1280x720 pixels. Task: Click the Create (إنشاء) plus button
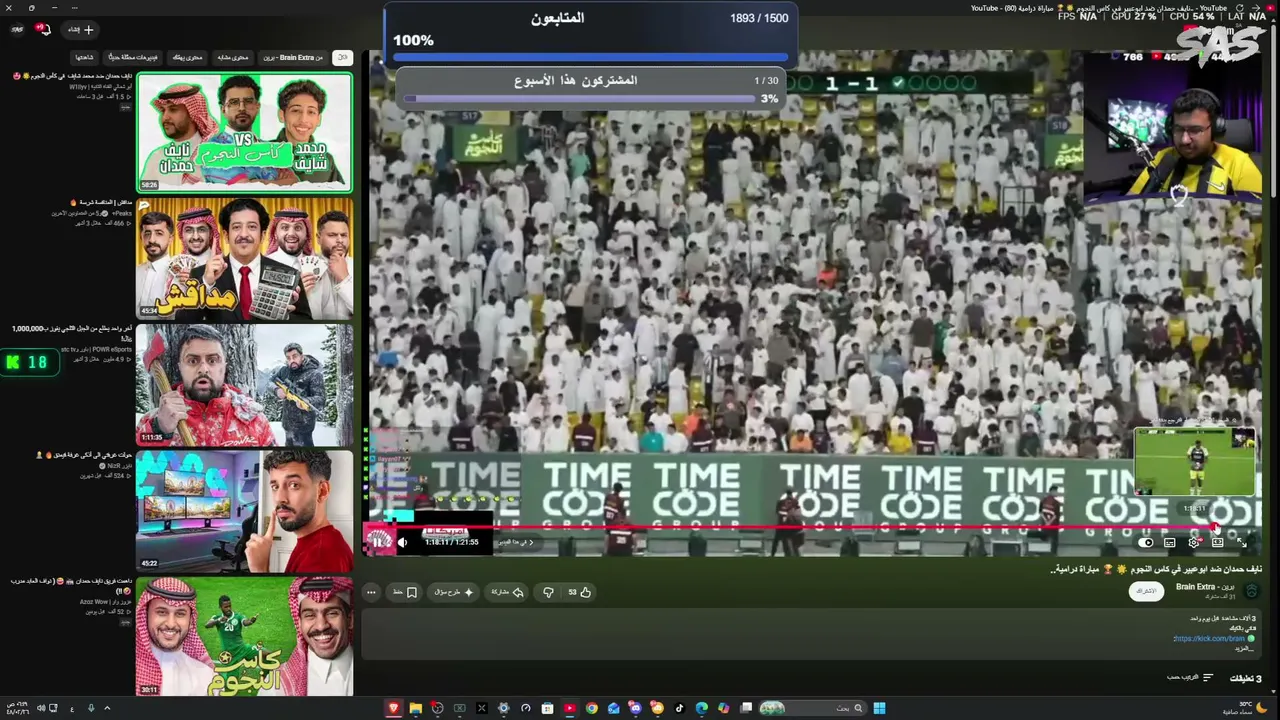click(x=81, y=30)
